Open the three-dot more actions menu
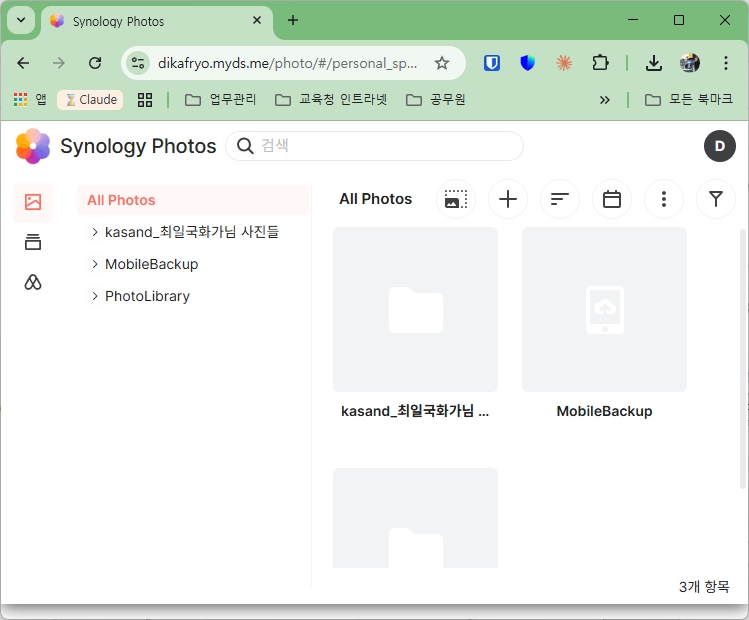The image size is (749, 620). [x=664, y=199]
